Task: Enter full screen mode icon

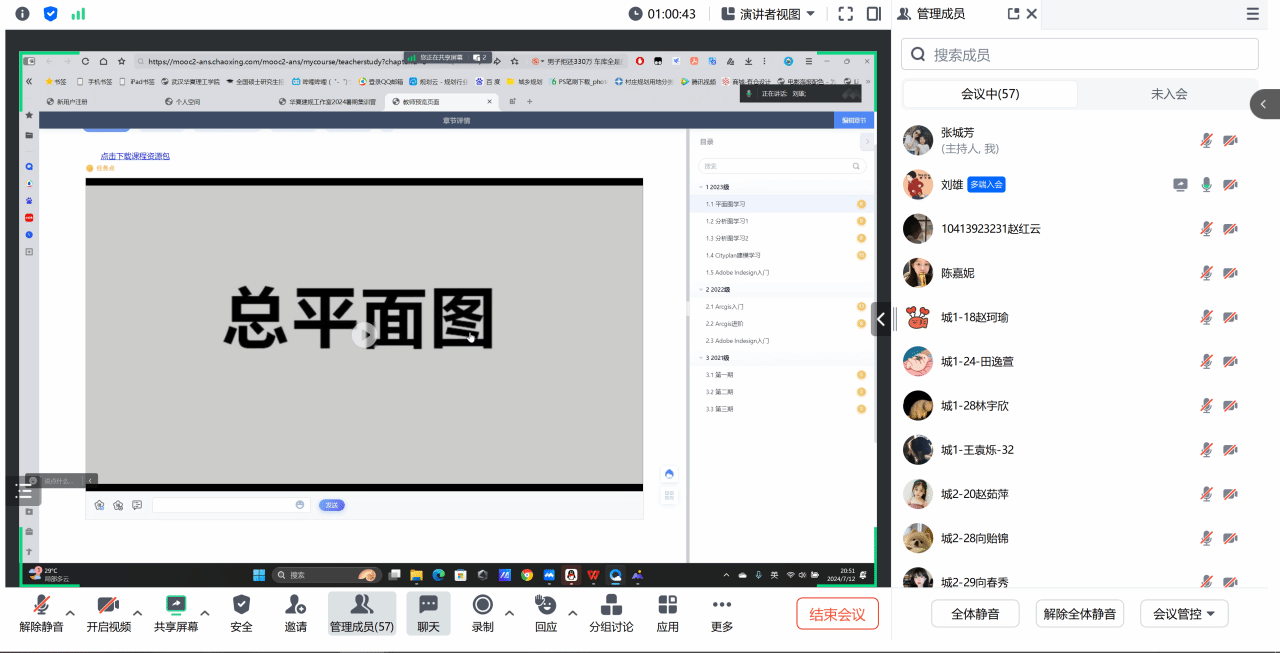Action: [846, 14]
